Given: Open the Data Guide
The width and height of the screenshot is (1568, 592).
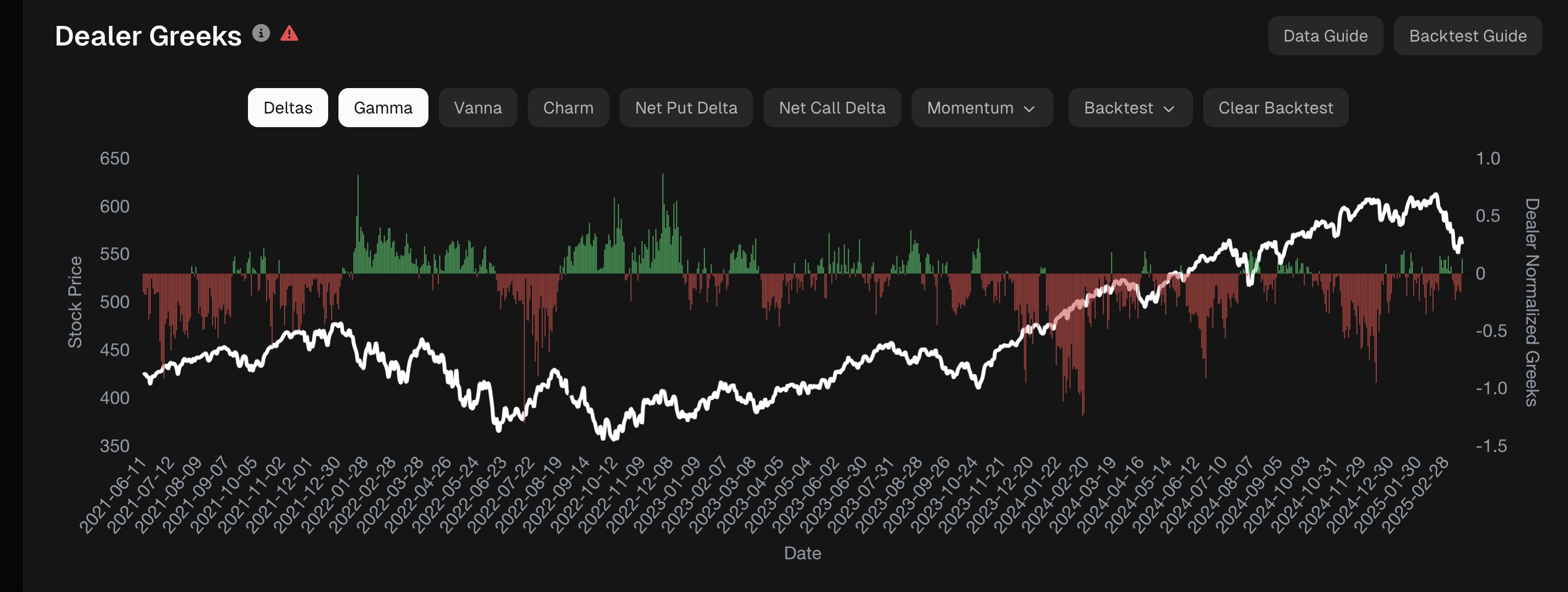Looking at the screenshot, I should (1325, 36).
